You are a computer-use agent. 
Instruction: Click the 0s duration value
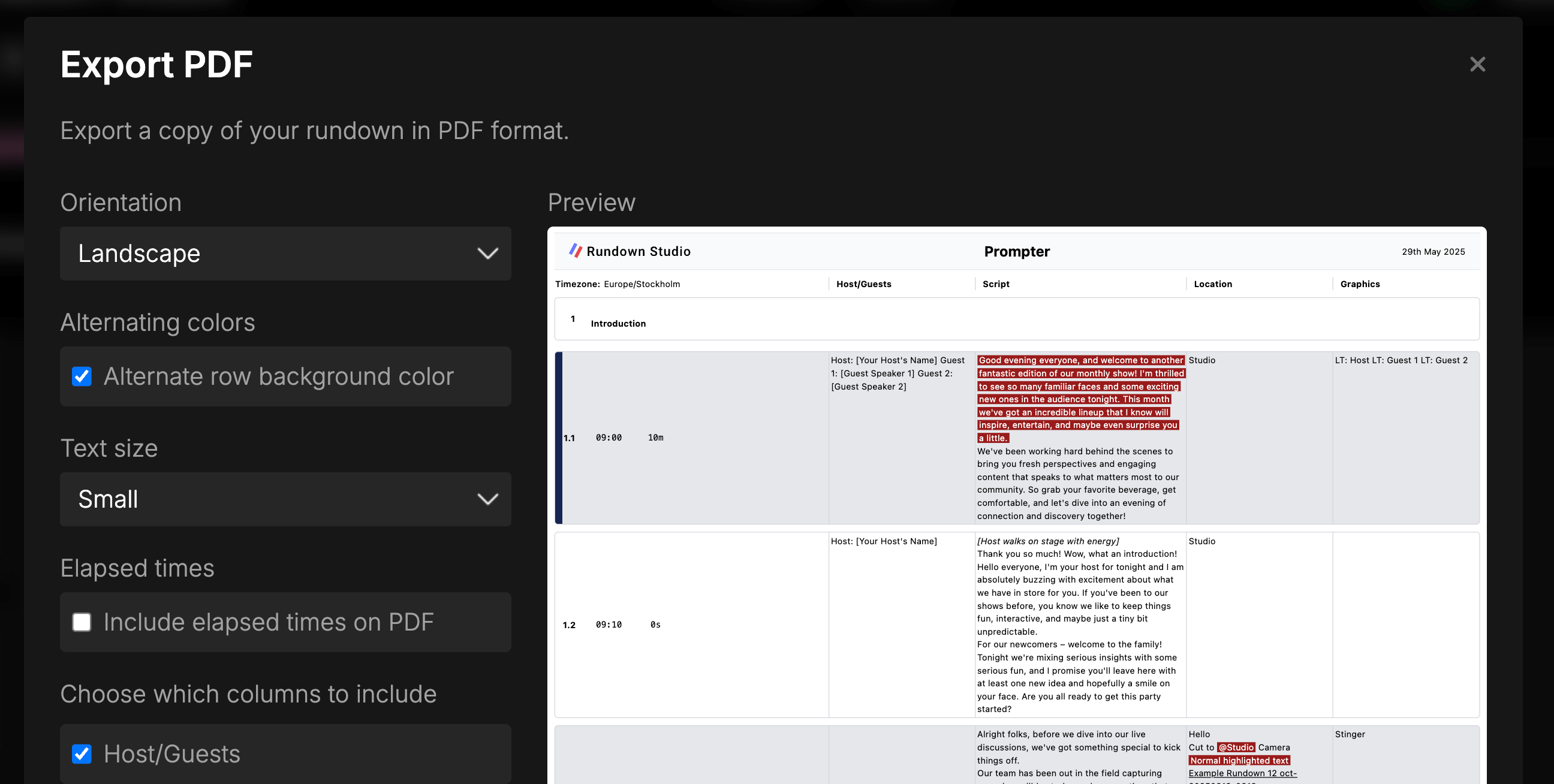click(x=655, y=625)
